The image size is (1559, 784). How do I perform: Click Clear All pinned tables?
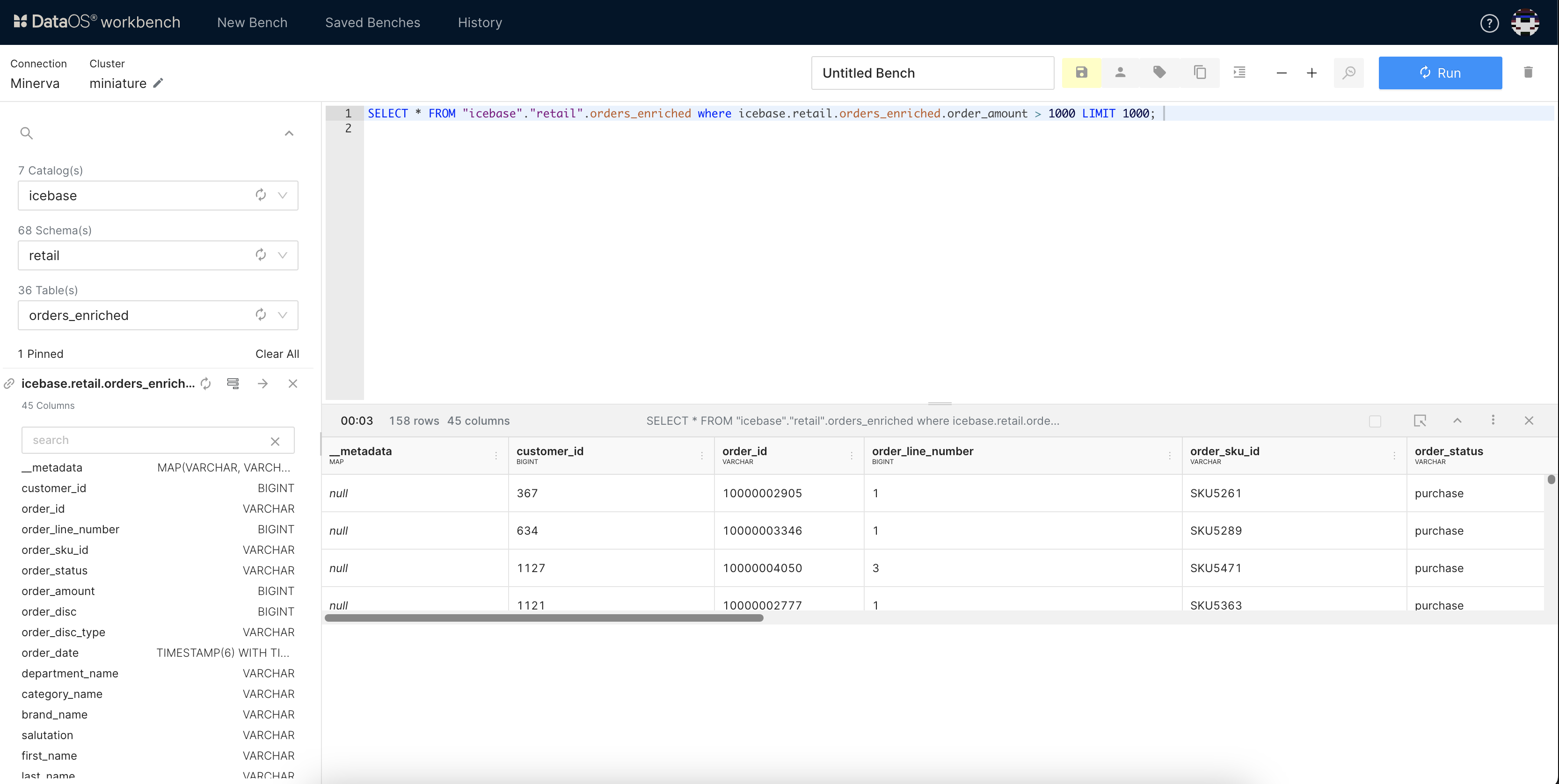click(x=277, y=354)
